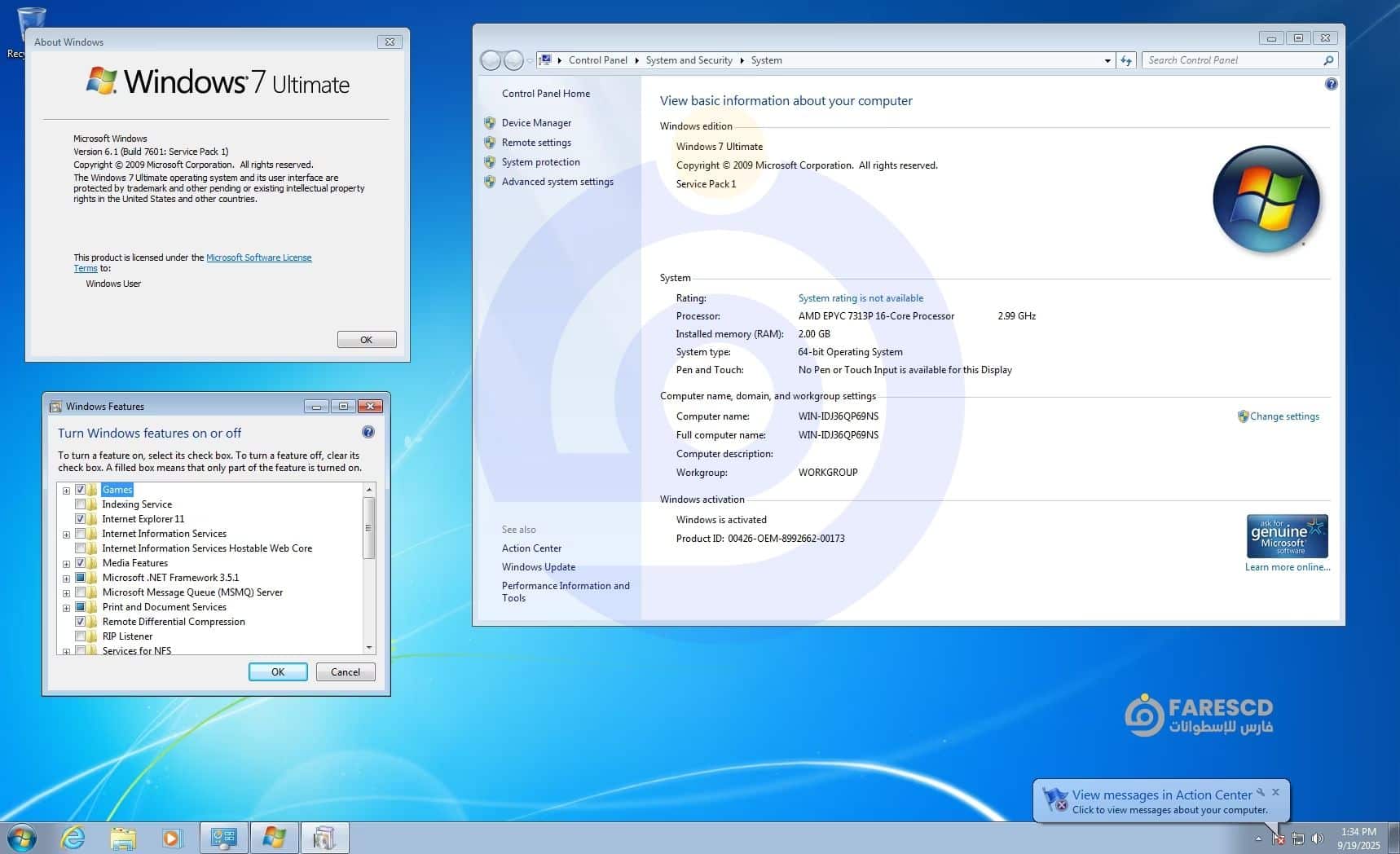
Task: Toggle the Microsoft .NET Framework 3.5.1 checkbox
Action: click(x=81, y=578)
